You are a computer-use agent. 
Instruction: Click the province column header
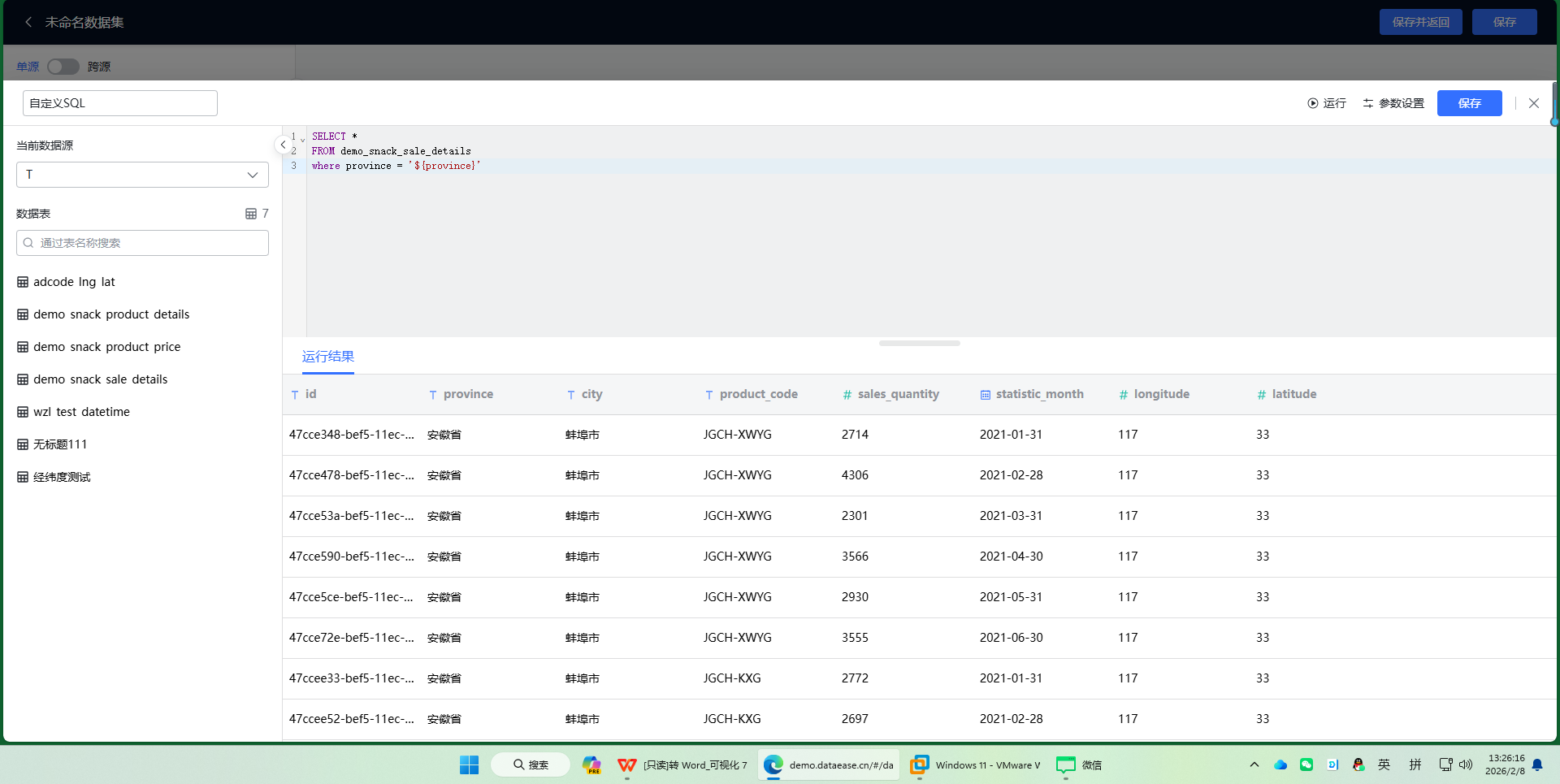click(x=468, y=394)
